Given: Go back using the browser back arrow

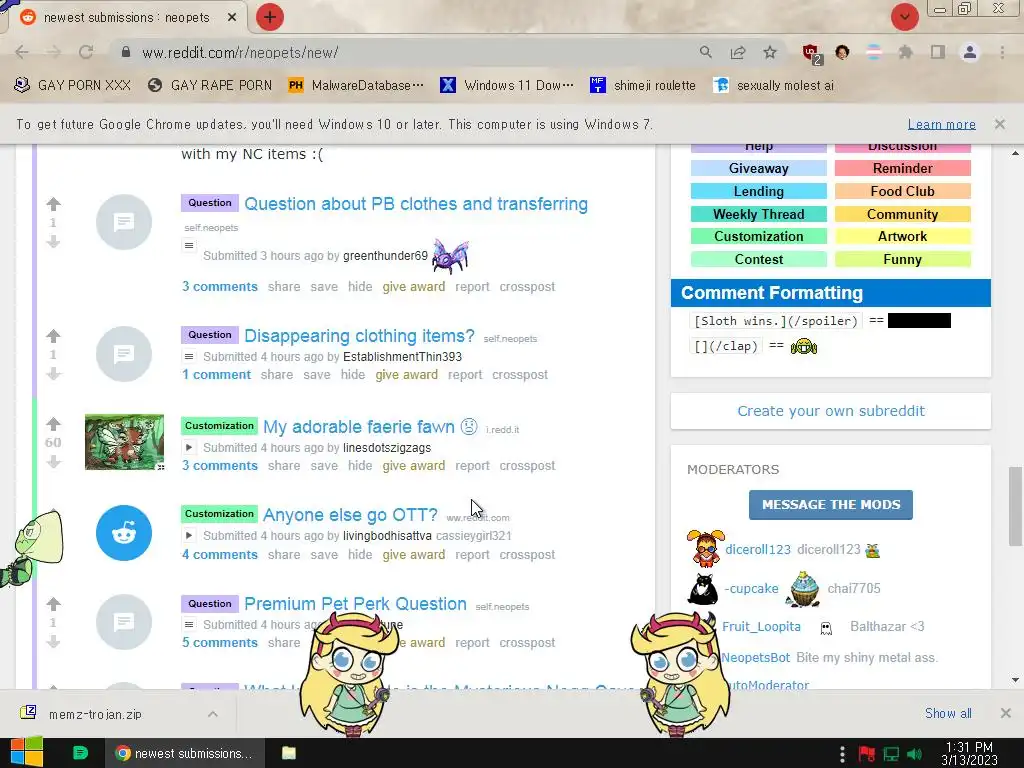Looking at the screenshot, I should (22, 52).
